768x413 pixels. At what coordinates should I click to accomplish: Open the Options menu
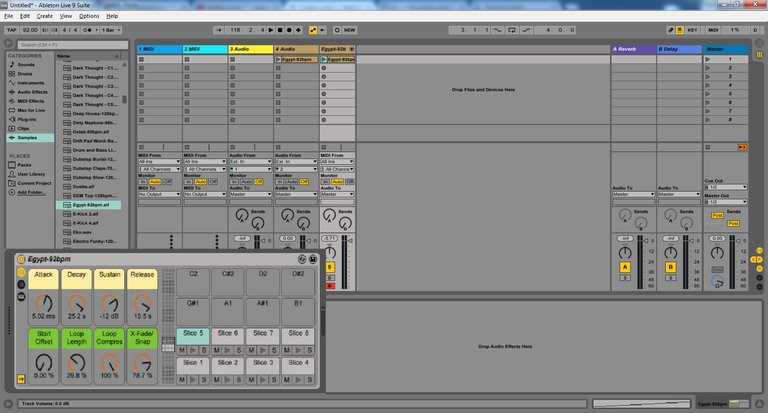click(x=89, y=16)
